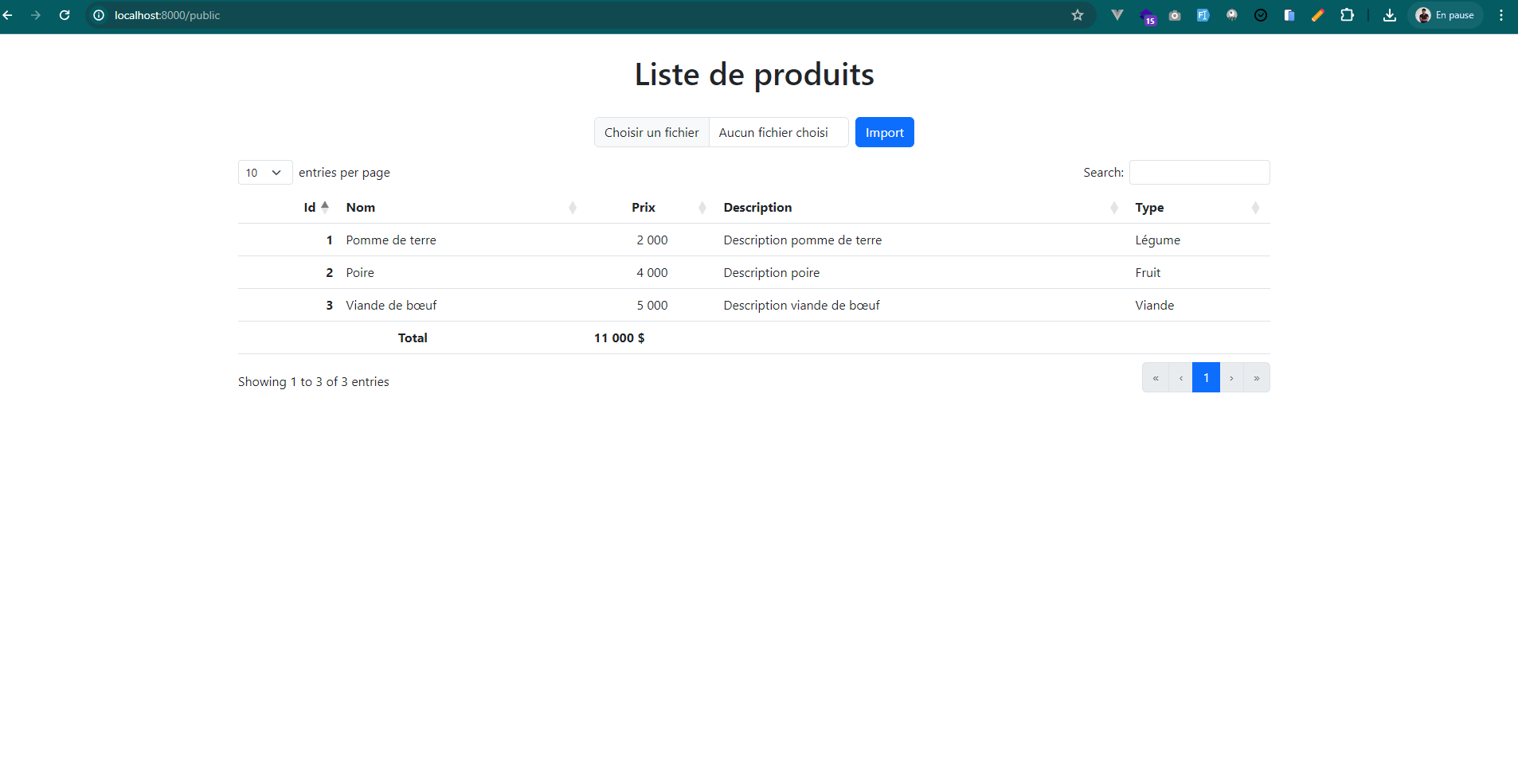Viewport: 1518px width, 784px height.
Task: Select page 1 in pagination
Action: [1206, 378]
